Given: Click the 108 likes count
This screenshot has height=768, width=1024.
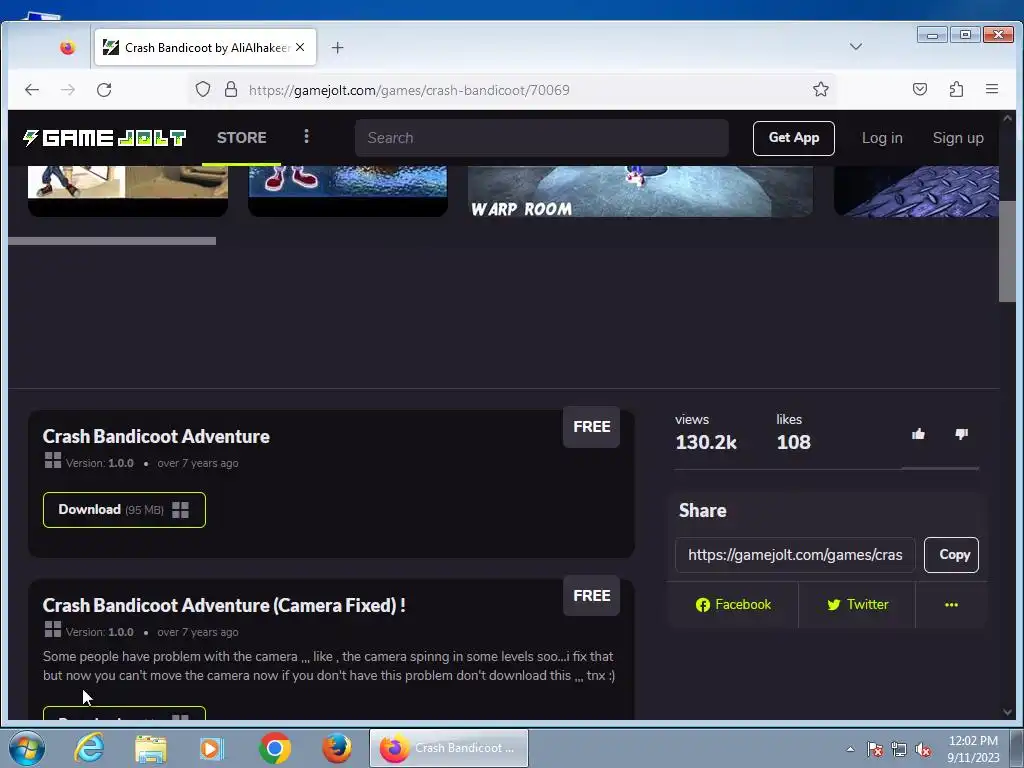Looking at the screenshot, I should (793, 442).
